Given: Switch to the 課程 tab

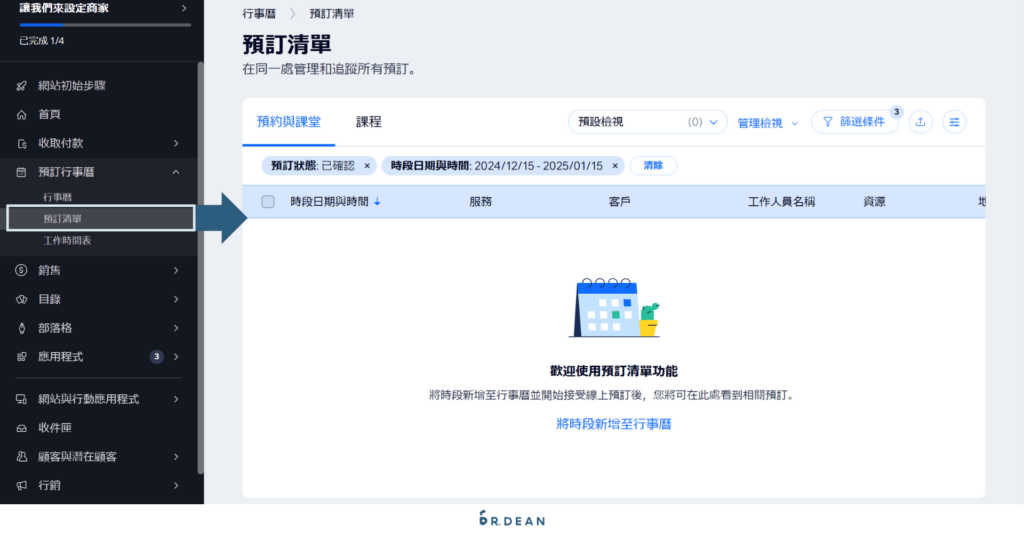Looking at the screenshot, I should pyautogui.click(x=368, y=122).
